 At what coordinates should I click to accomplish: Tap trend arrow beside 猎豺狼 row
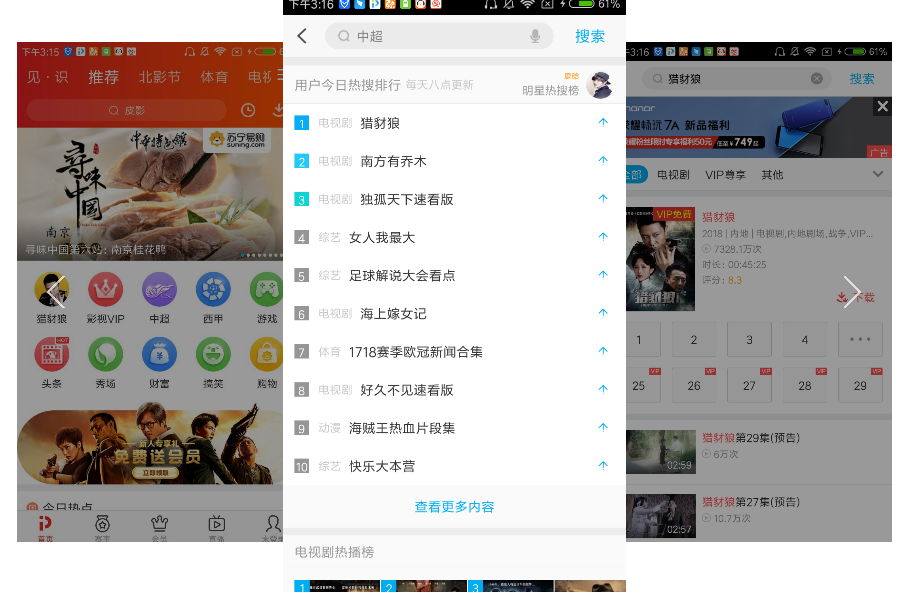coord(603,122)
